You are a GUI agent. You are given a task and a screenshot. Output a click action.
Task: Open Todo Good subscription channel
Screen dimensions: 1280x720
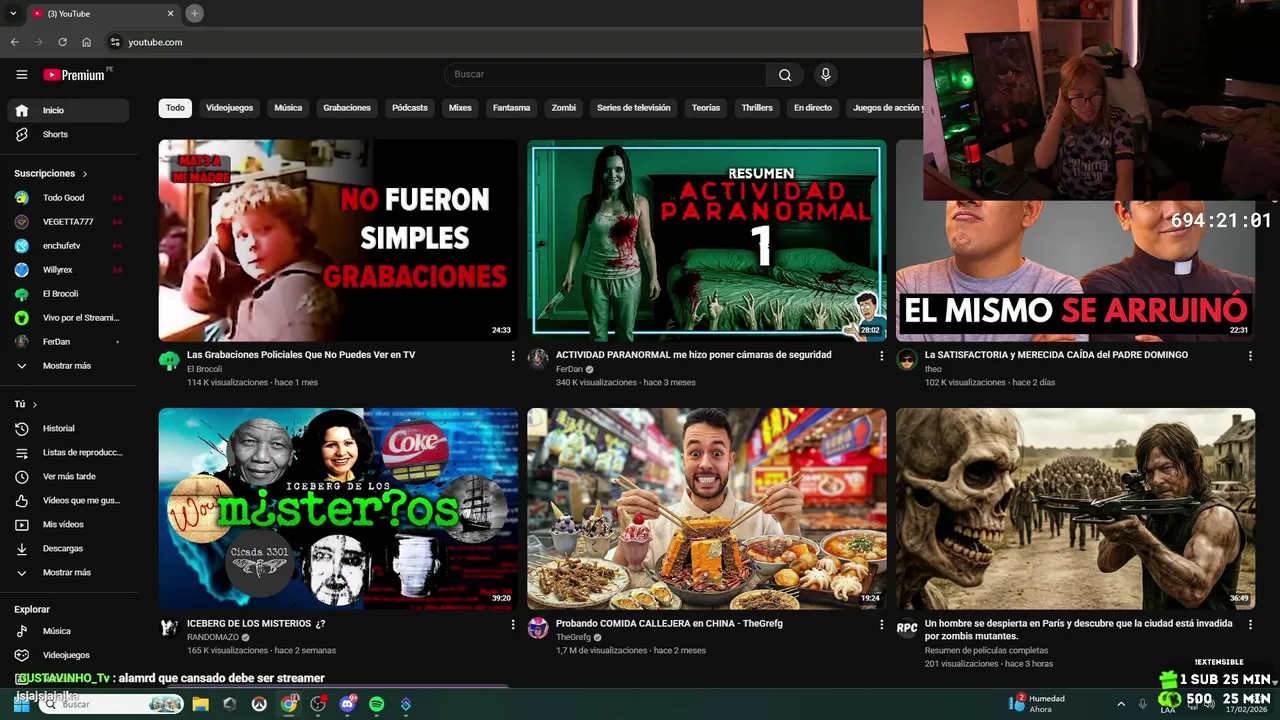68,198
